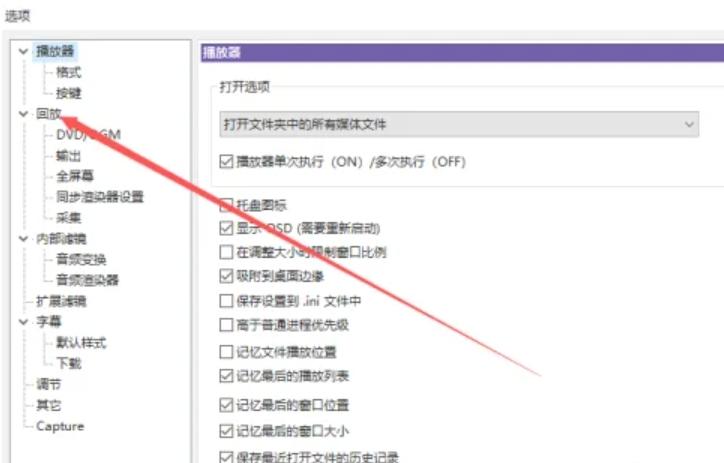Select 音频渲染器 under 内部滤镜
Screen dimensions: 724x463
88,280
